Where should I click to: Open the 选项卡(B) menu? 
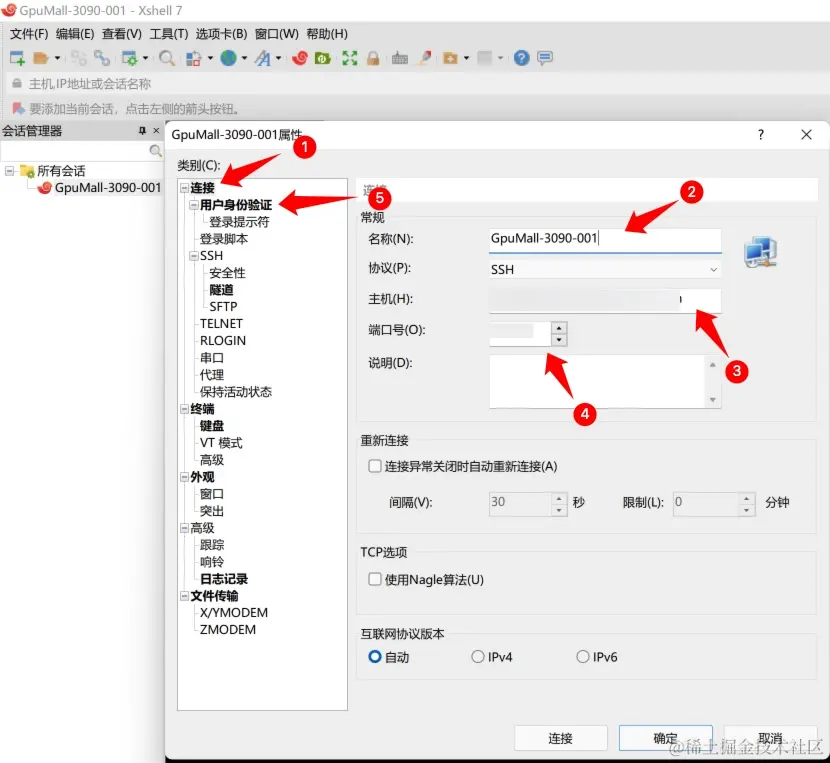click(x=221, y=34)
